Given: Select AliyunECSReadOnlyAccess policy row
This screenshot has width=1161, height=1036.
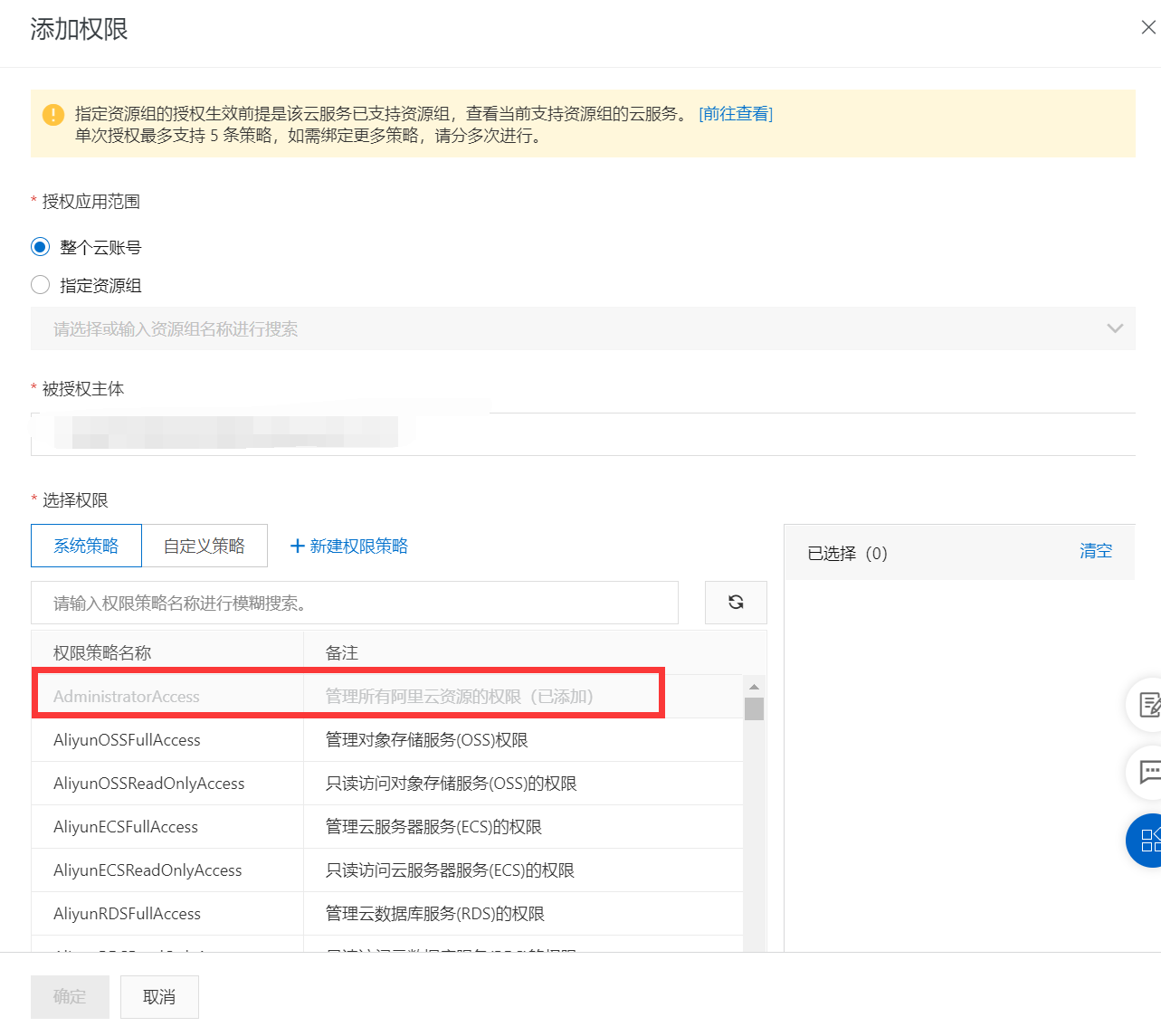Looking at the screenshot, I should pyautogui.click(x=387, y=870).
